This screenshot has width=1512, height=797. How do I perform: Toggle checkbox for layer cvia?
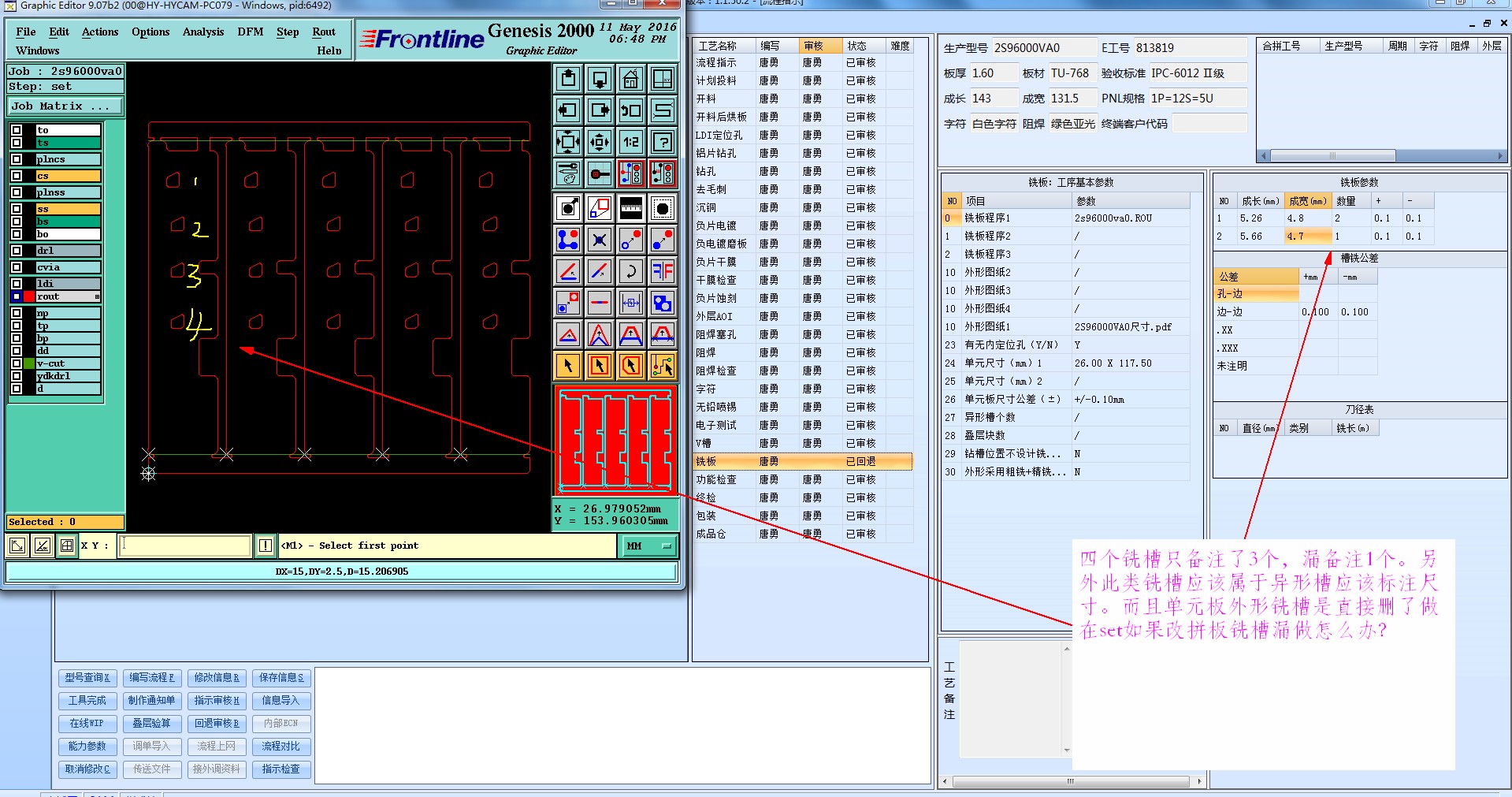16,267
